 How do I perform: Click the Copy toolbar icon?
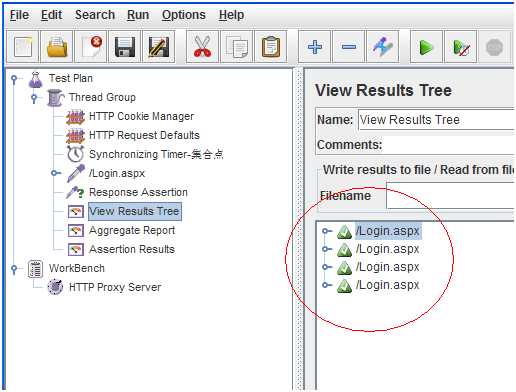(x=236, y=47)
